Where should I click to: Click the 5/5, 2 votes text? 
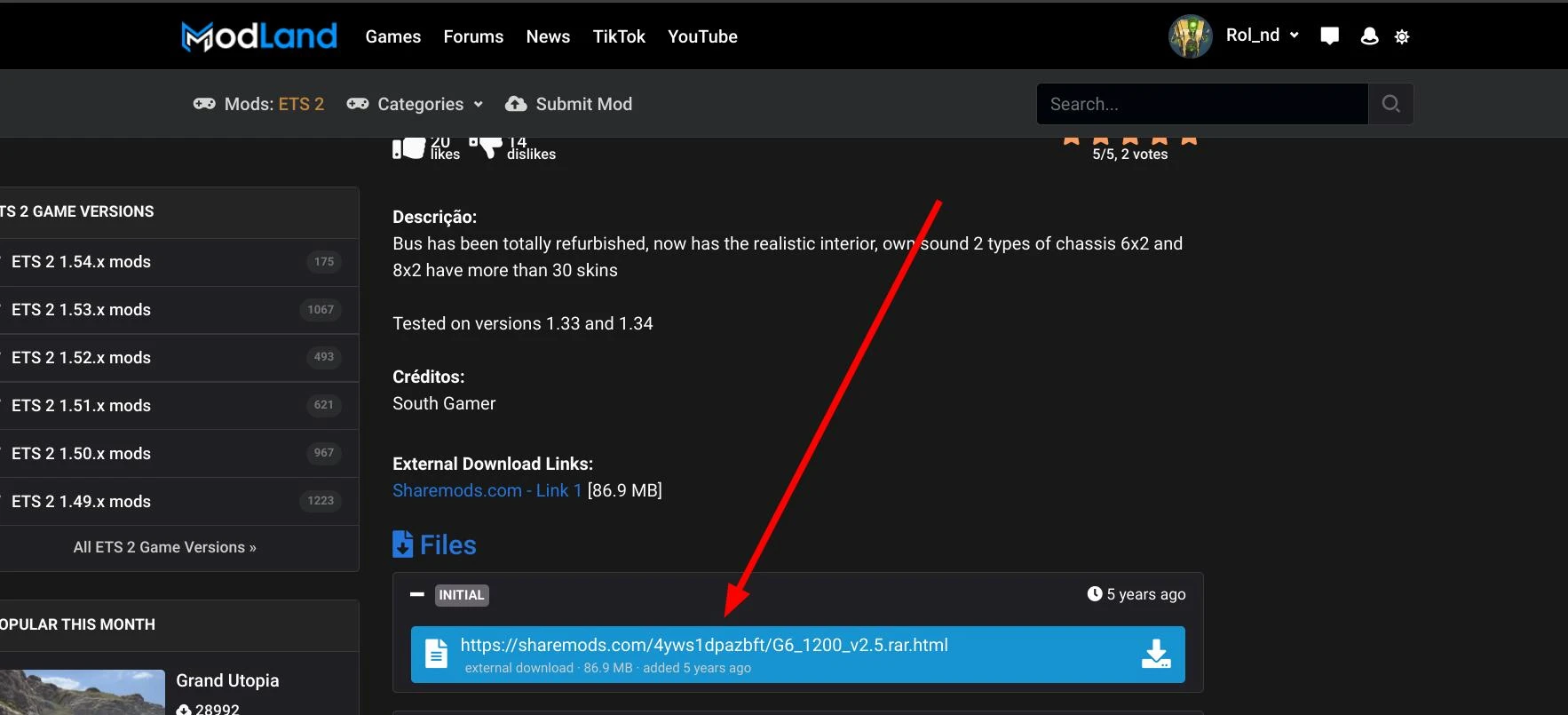(1130, 155)
